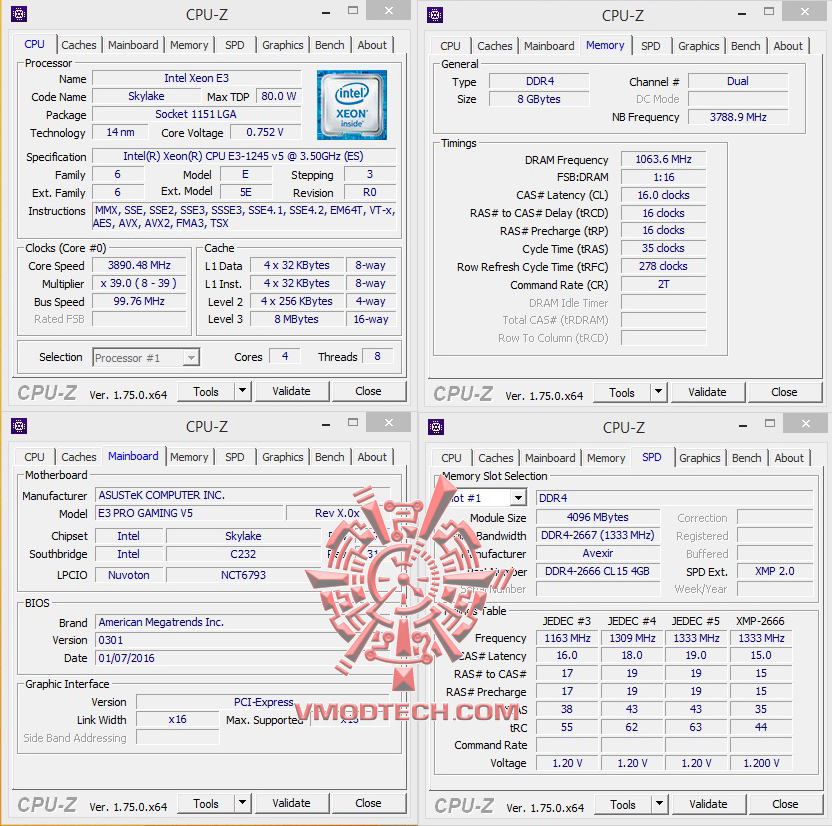
Task: Click module manufacturer Avexir value
Action: [x=597, y=553]
